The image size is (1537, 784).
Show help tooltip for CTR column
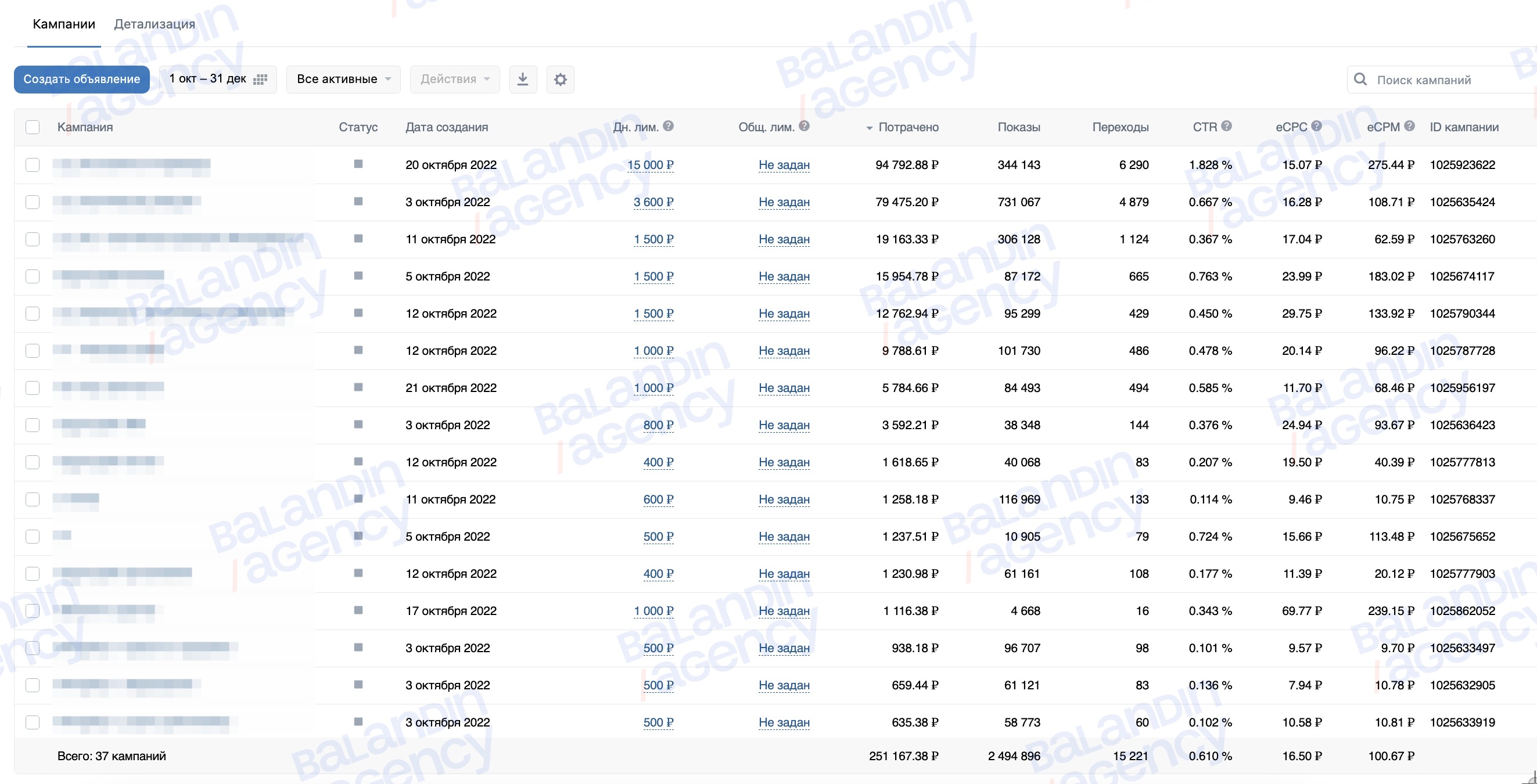[x=1226, y=126]
